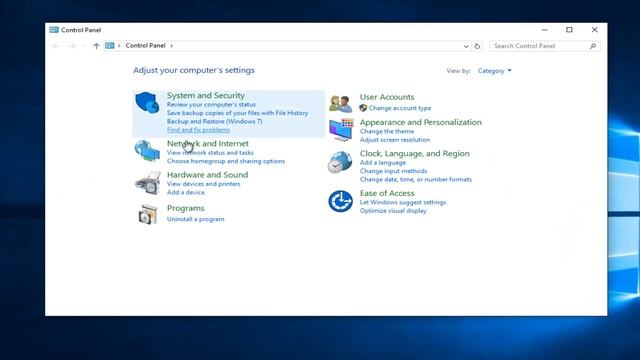Open System and Security category
Image resolution: width=640 pixels, height=360 pixels.
[x=206, y=95]
